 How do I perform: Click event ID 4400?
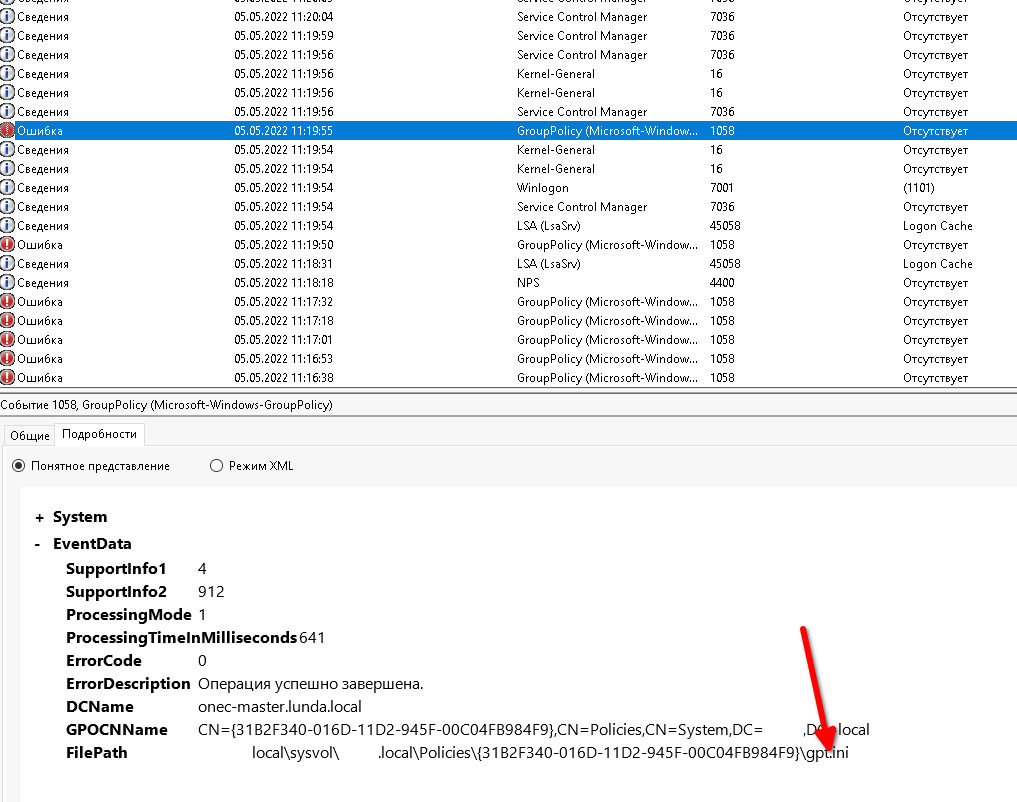pyautogui.click(x=723, y=283)
